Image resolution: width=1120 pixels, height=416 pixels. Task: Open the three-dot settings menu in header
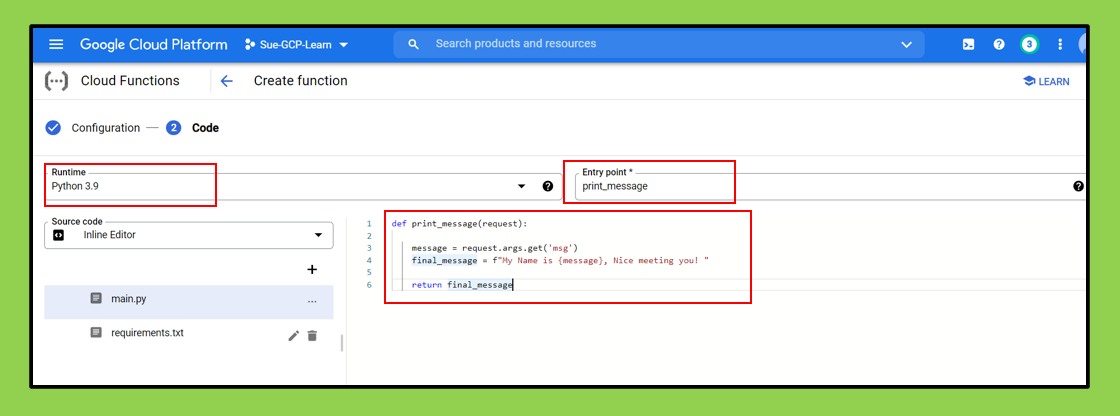1060,44
